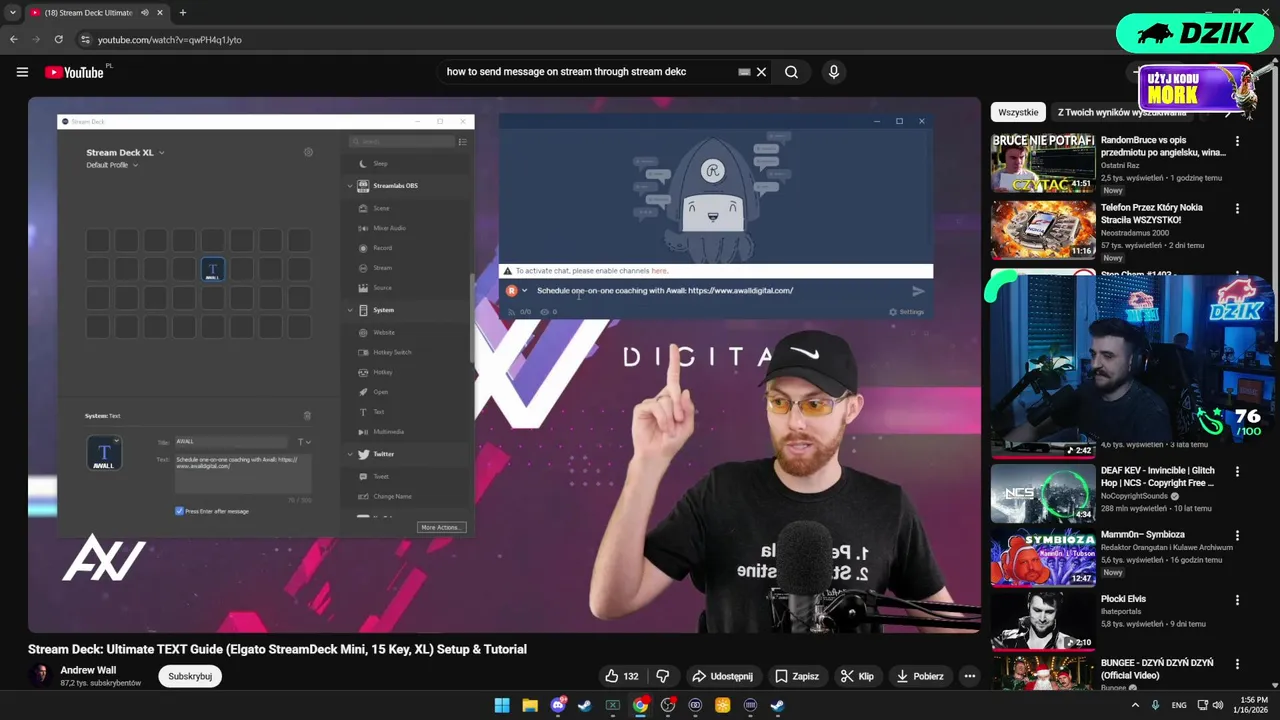Viewport: 1280px width, 720px height.
Task: Download video with Pobierz
Action: [x=920, y=676]
